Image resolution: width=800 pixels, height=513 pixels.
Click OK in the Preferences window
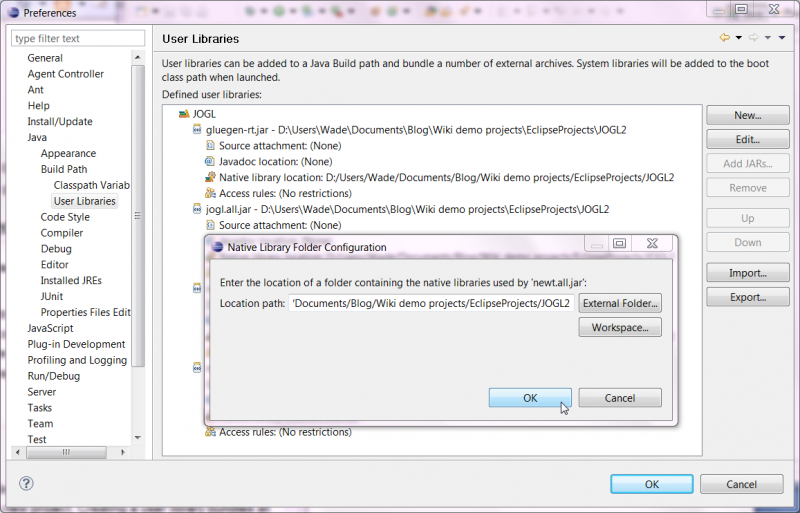click(x=652, y=484)
